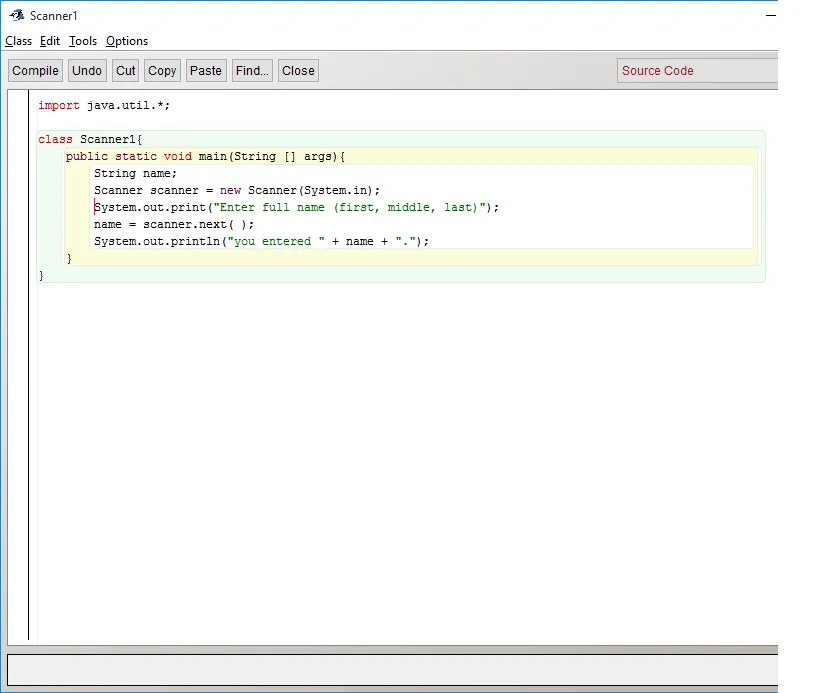This screenshot has height=693, width=819.
Task: Click the class's closing brace
Action: click(x=41, y=275)
